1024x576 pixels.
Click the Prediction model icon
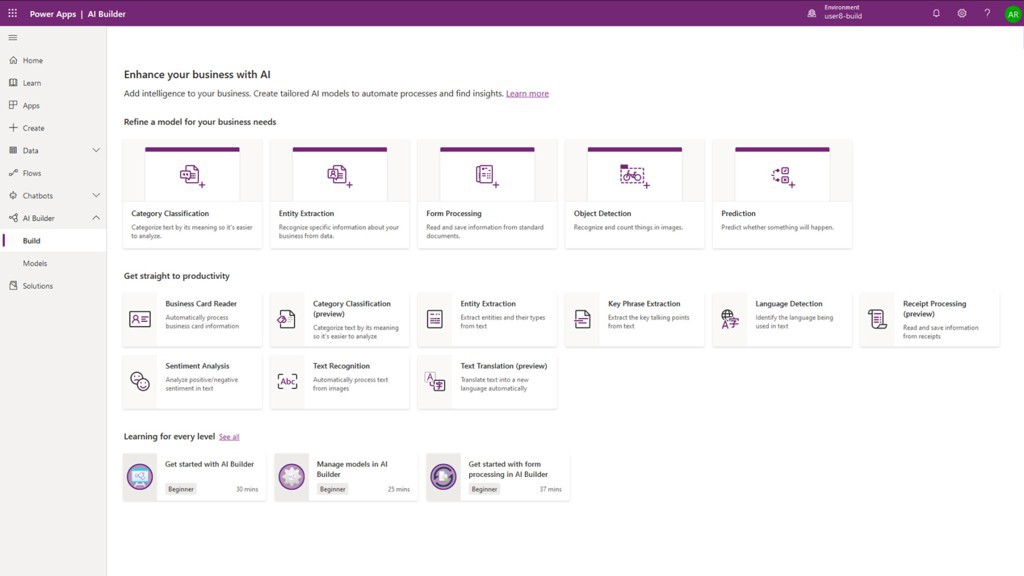(782, 176)
